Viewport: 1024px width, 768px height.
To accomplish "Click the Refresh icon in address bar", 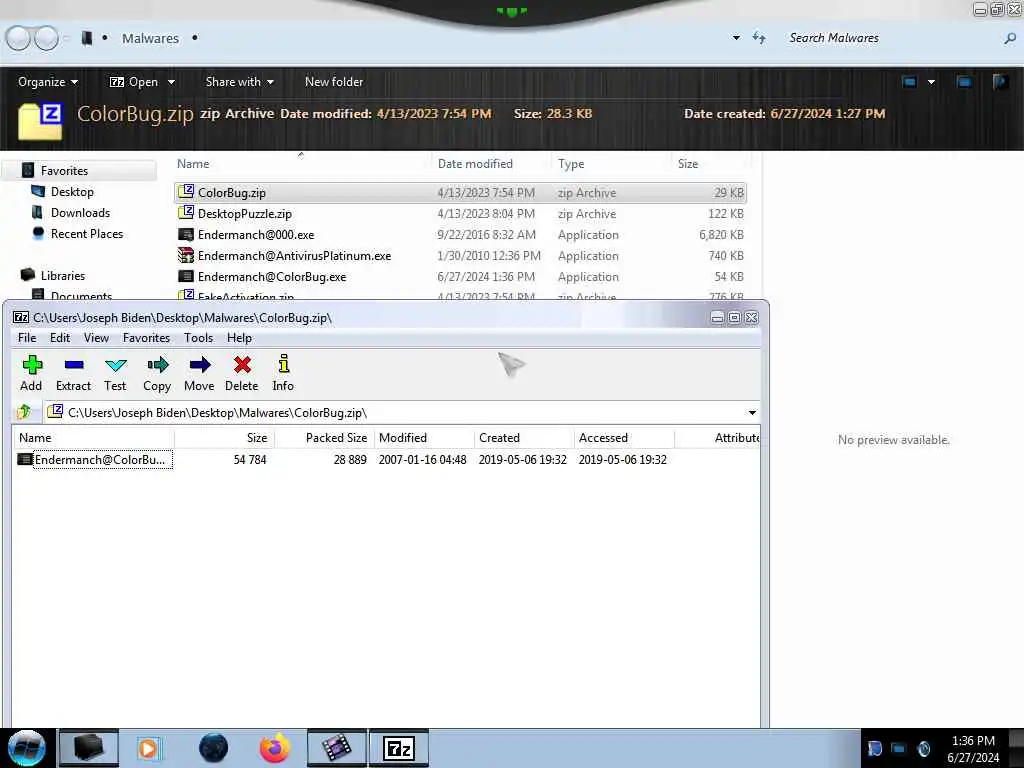I will (759, 38).
